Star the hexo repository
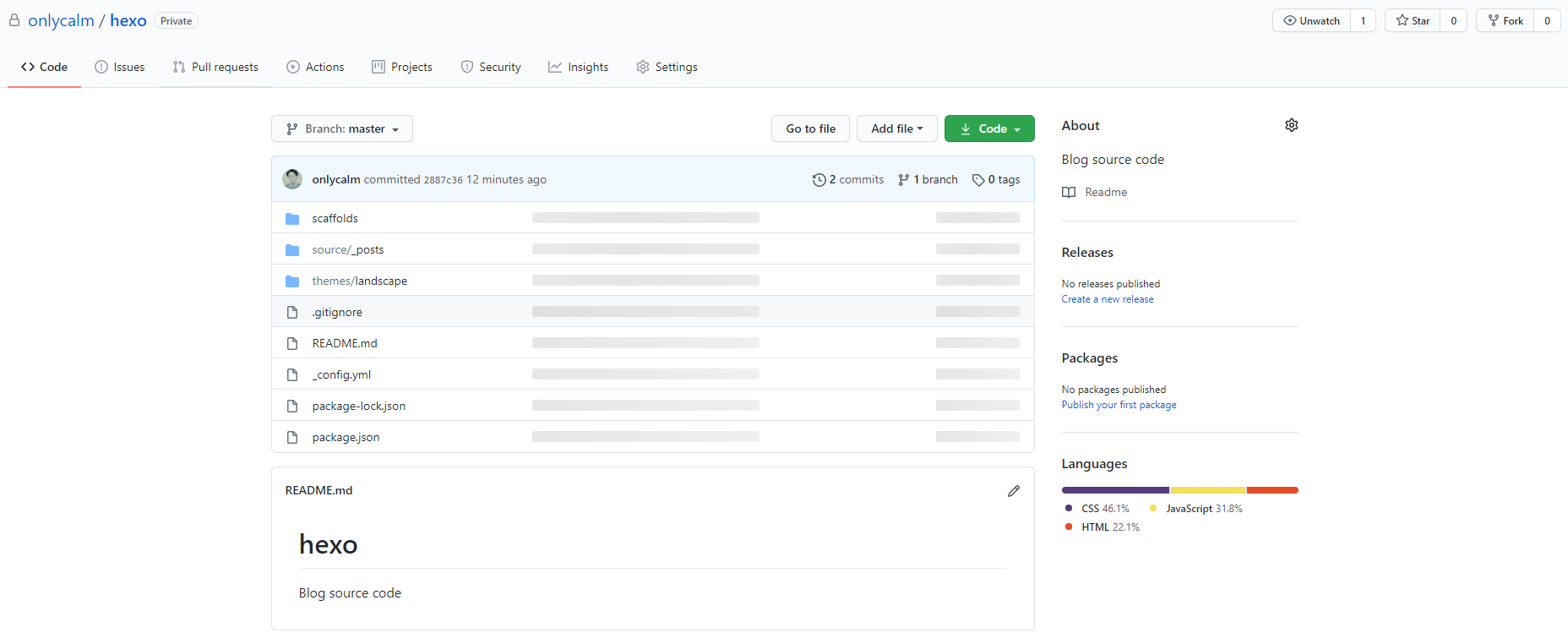 [x=1413, y=20]
